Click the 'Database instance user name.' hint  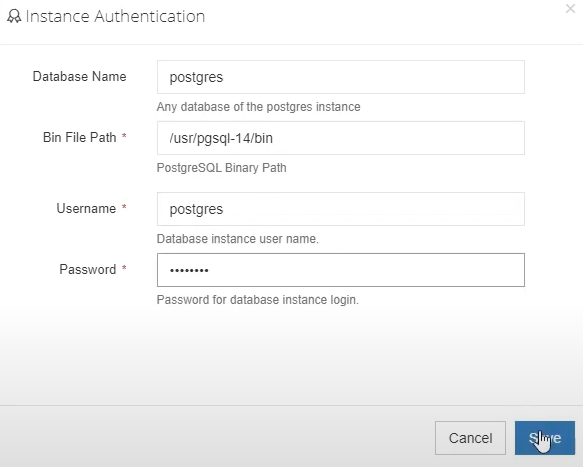[238, 239]
